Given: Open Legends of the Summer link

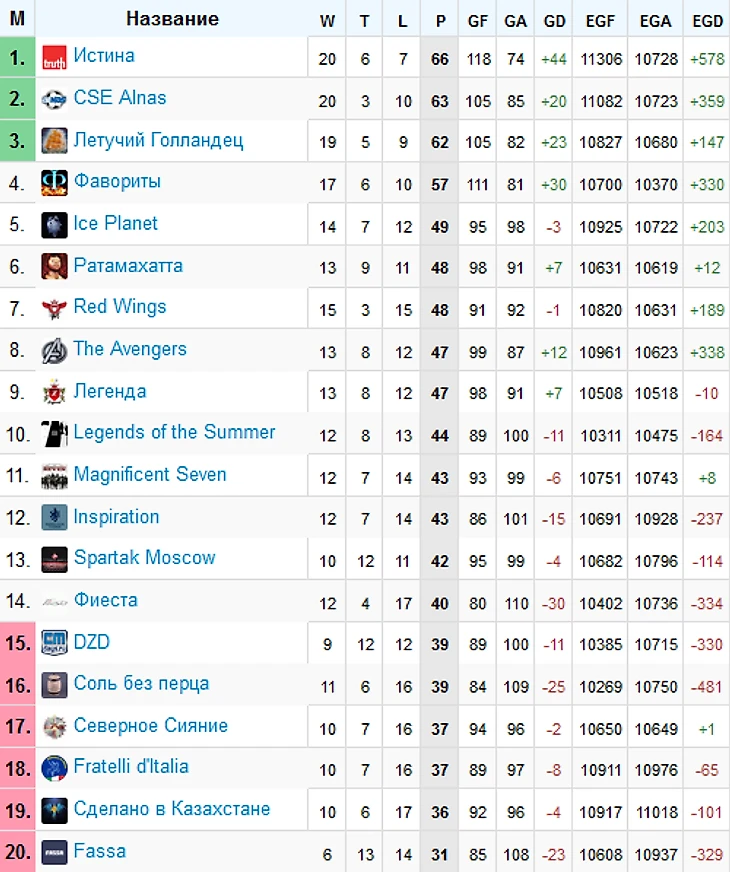Looking at the screenshot, I should (174, 432).
